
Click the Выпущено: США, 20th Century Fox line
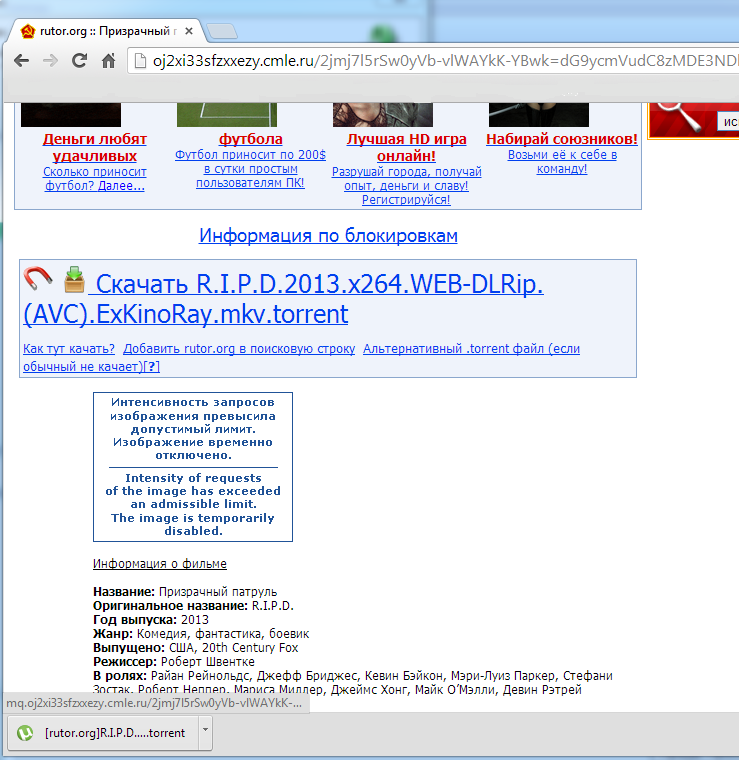click(196, 648)
